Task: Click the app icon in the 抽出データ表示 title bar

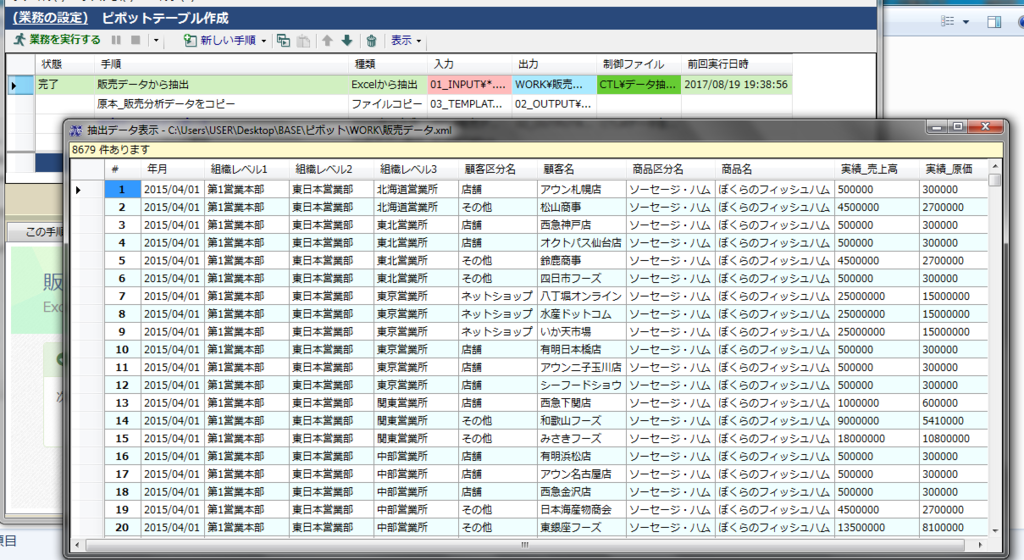Action: point(76,130)
